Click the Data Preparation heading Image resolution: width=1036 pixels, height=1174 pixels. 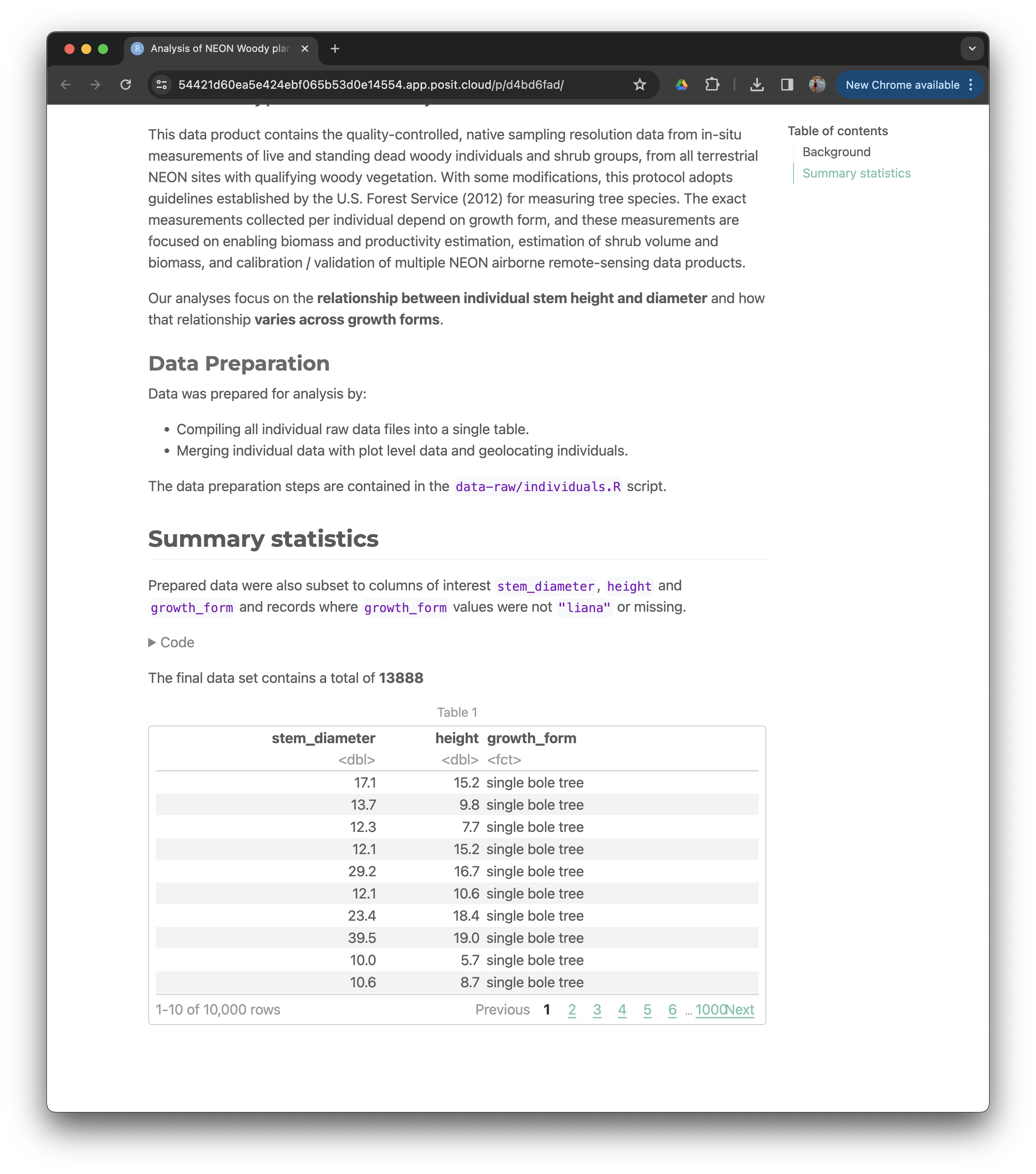[x=239, y=363]
